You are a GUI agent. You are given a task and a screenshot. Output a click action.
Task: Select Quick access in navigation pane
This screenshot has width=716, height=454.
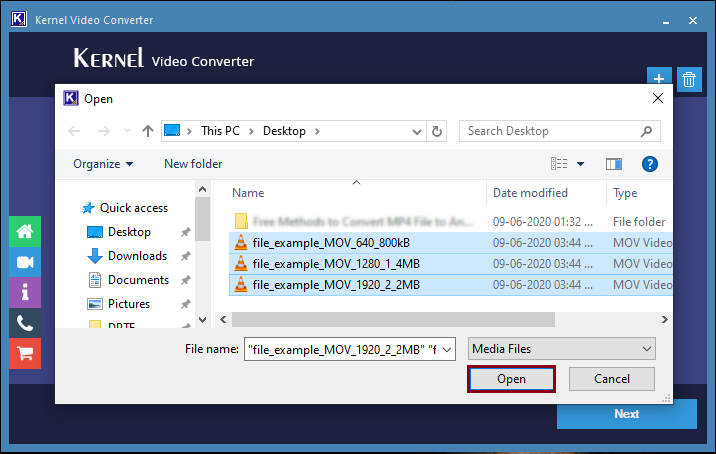134,208
